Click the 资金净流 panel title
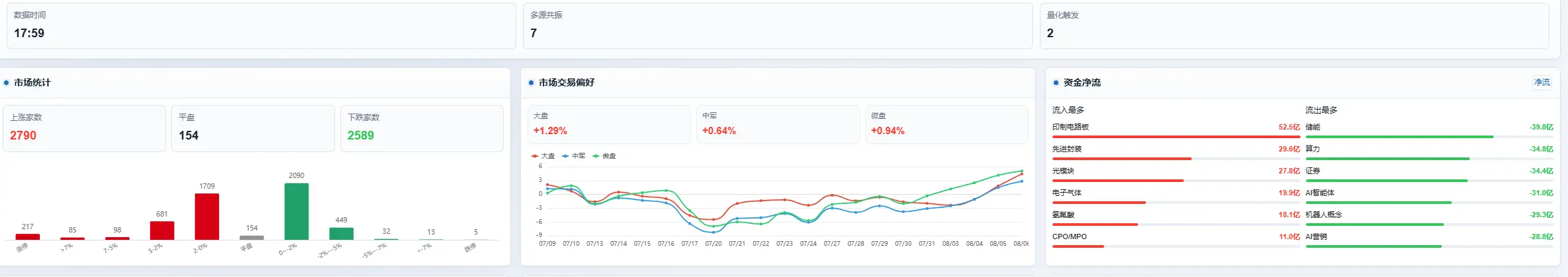The image size is (1568, 277). tap(1082, 82)
